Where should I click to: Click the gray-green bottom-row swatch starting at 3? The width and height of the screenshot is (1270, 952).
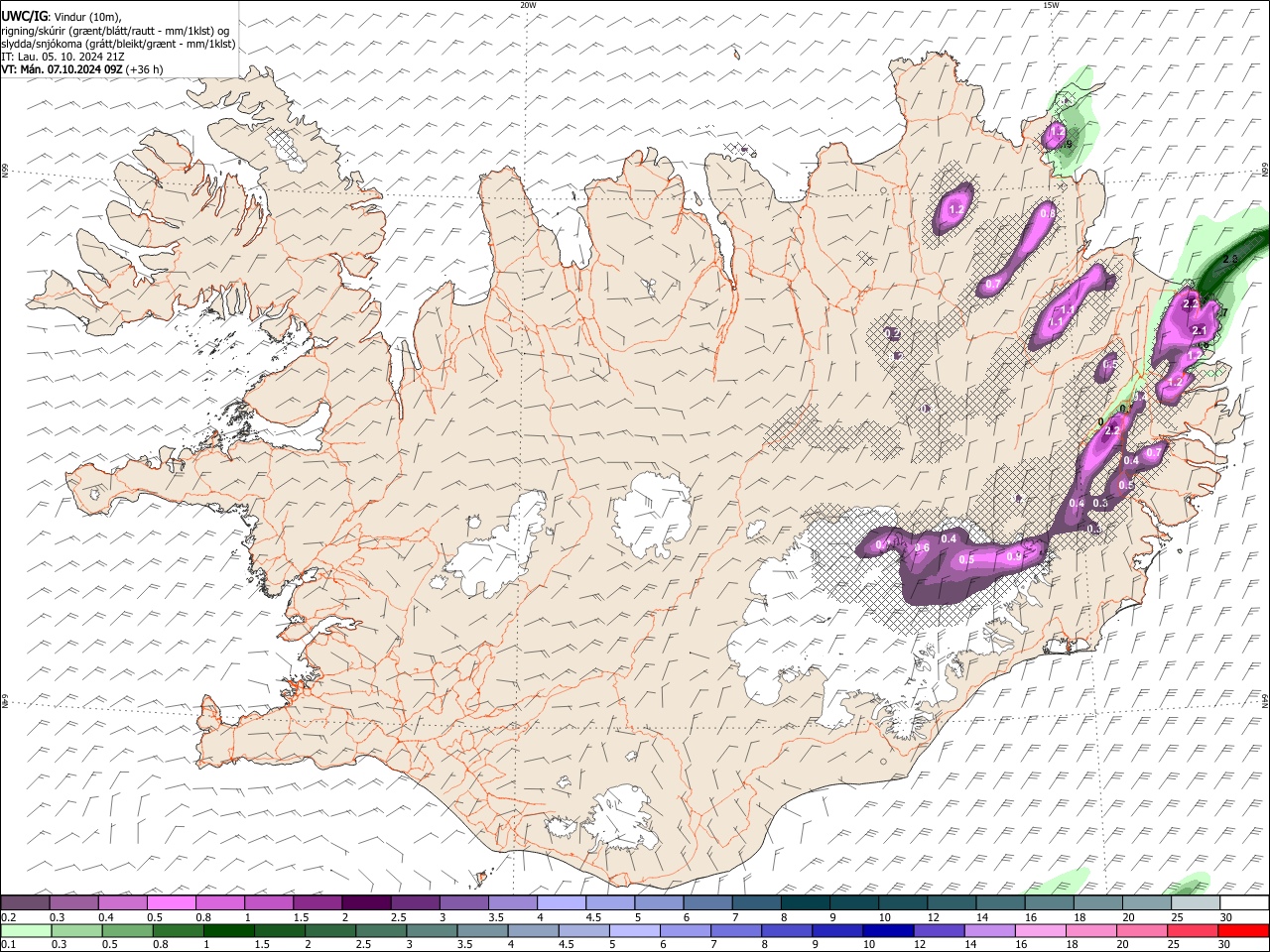[x=432, y=931]
